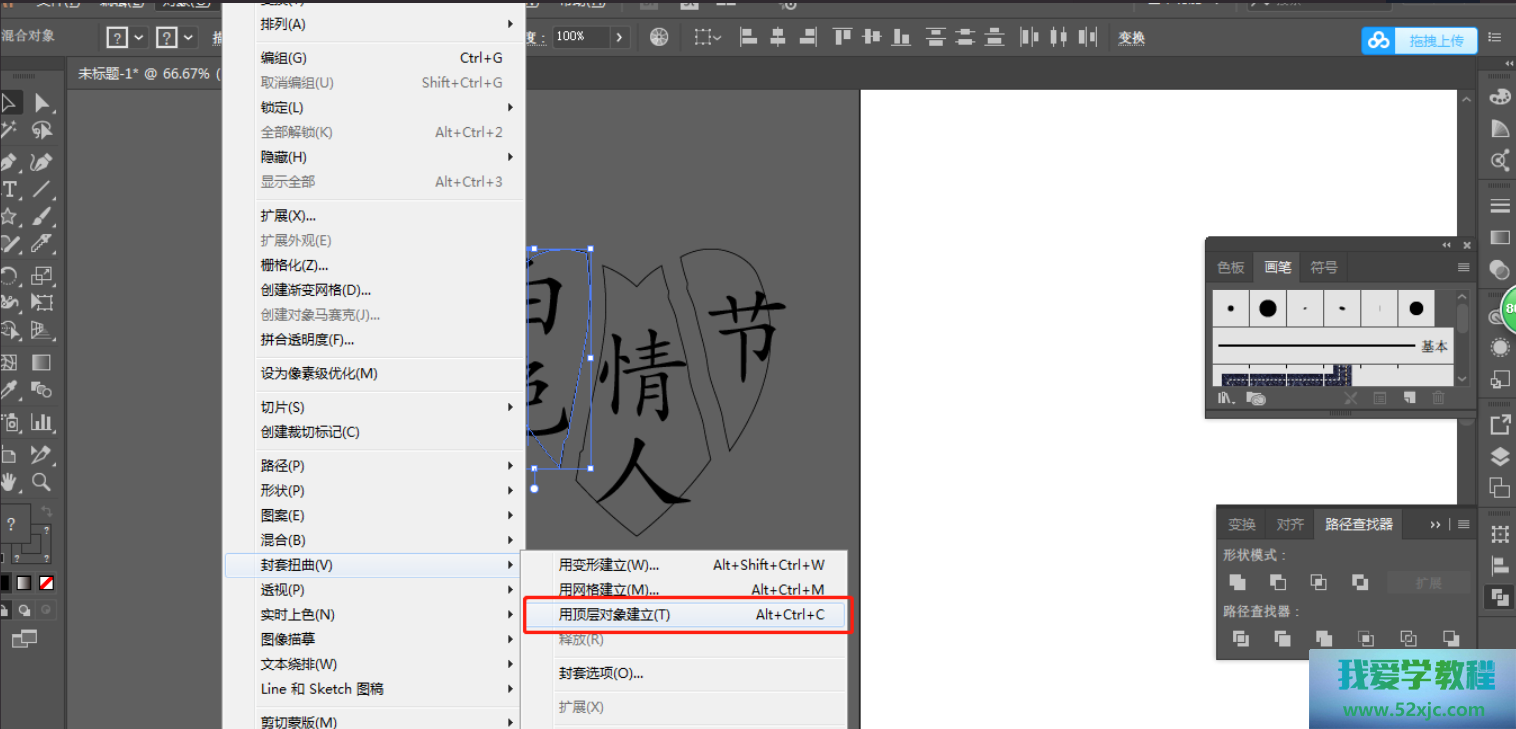Select the Zoom magnifier tool
The height and width of the screenshot is (729, 1516).
(41, 482)
